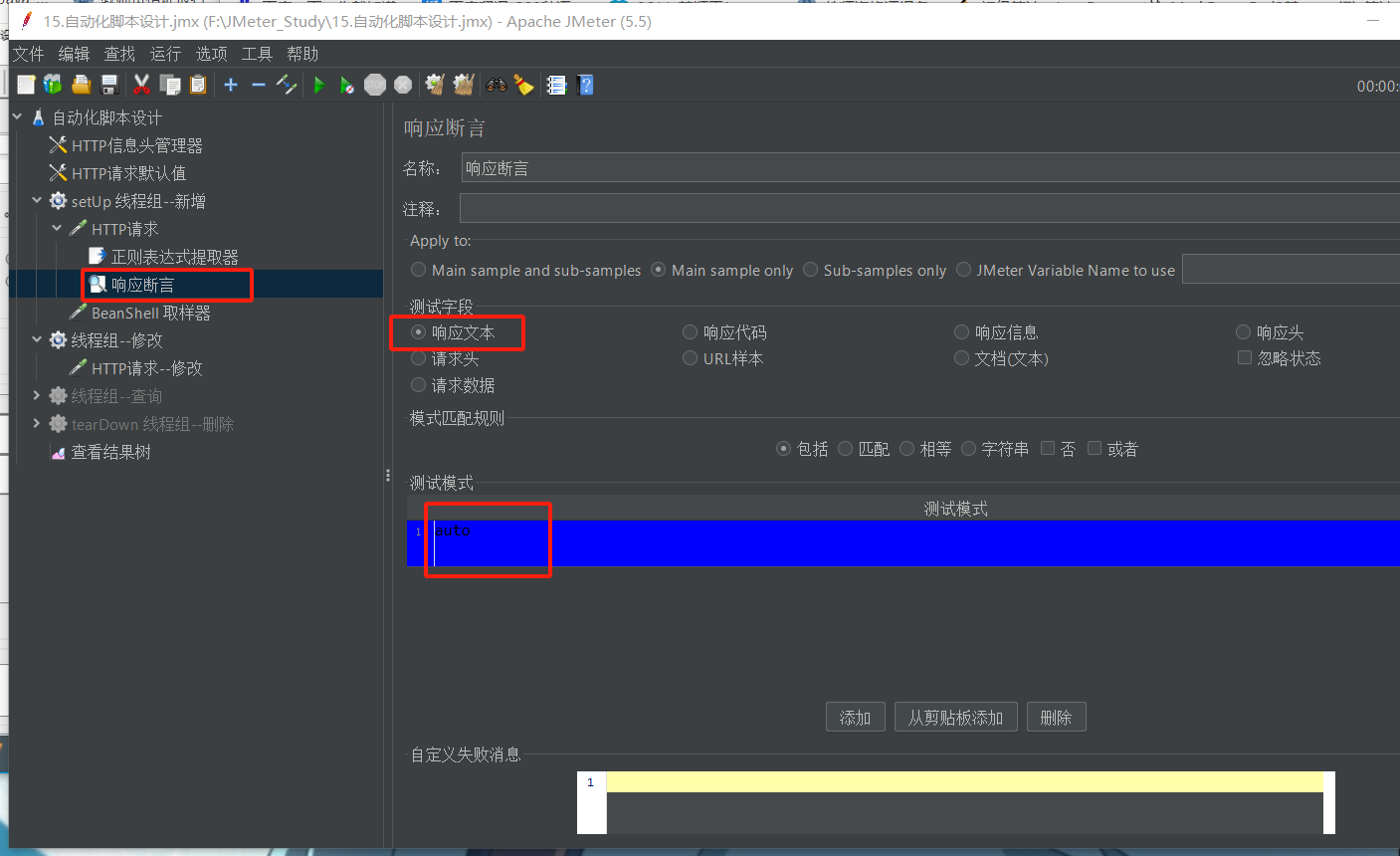
Task: Toggle the 否 checkbox
Action: [1048, 449]
